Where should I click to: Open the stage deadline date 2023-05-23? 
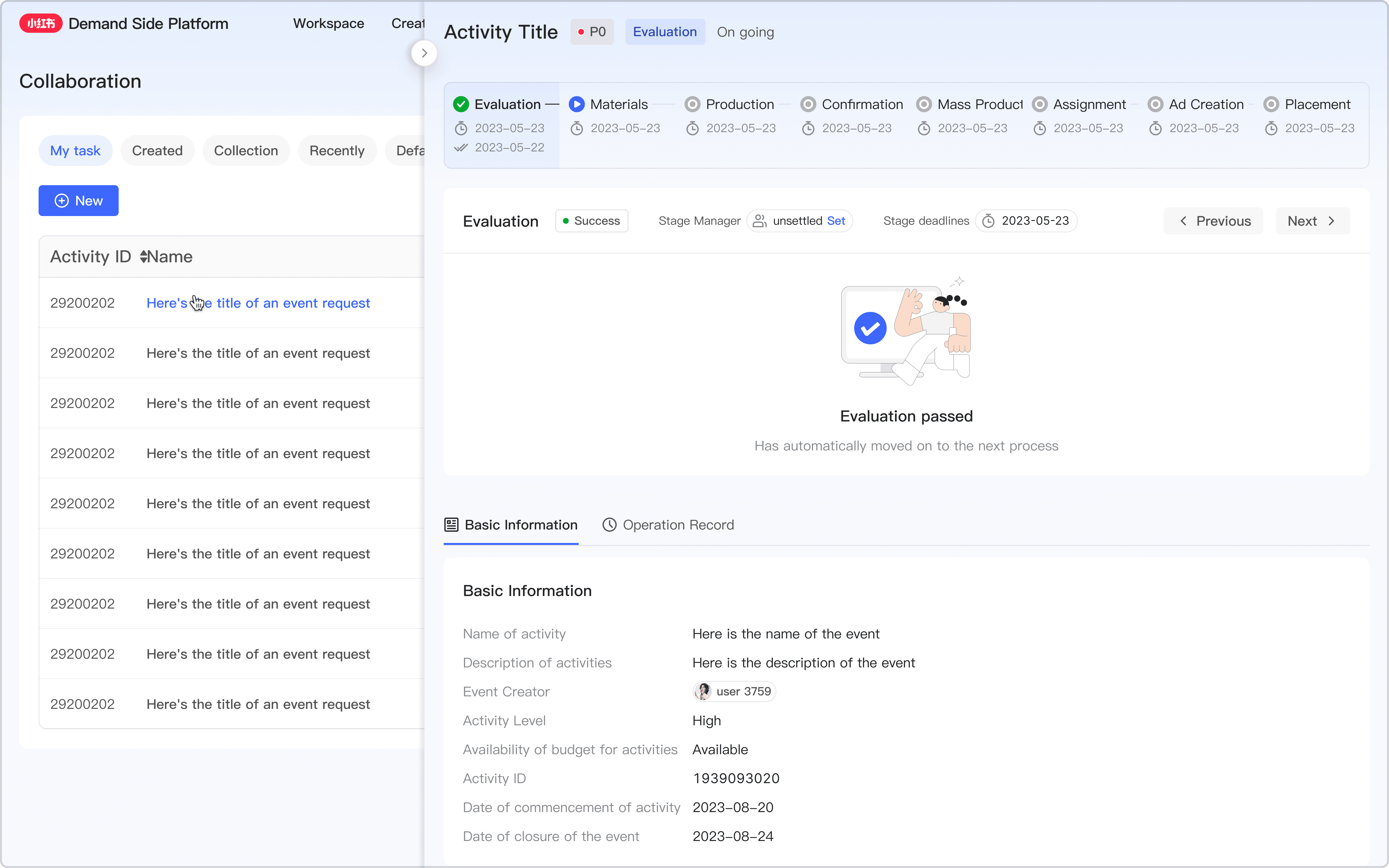click(x=1026, y=221)
